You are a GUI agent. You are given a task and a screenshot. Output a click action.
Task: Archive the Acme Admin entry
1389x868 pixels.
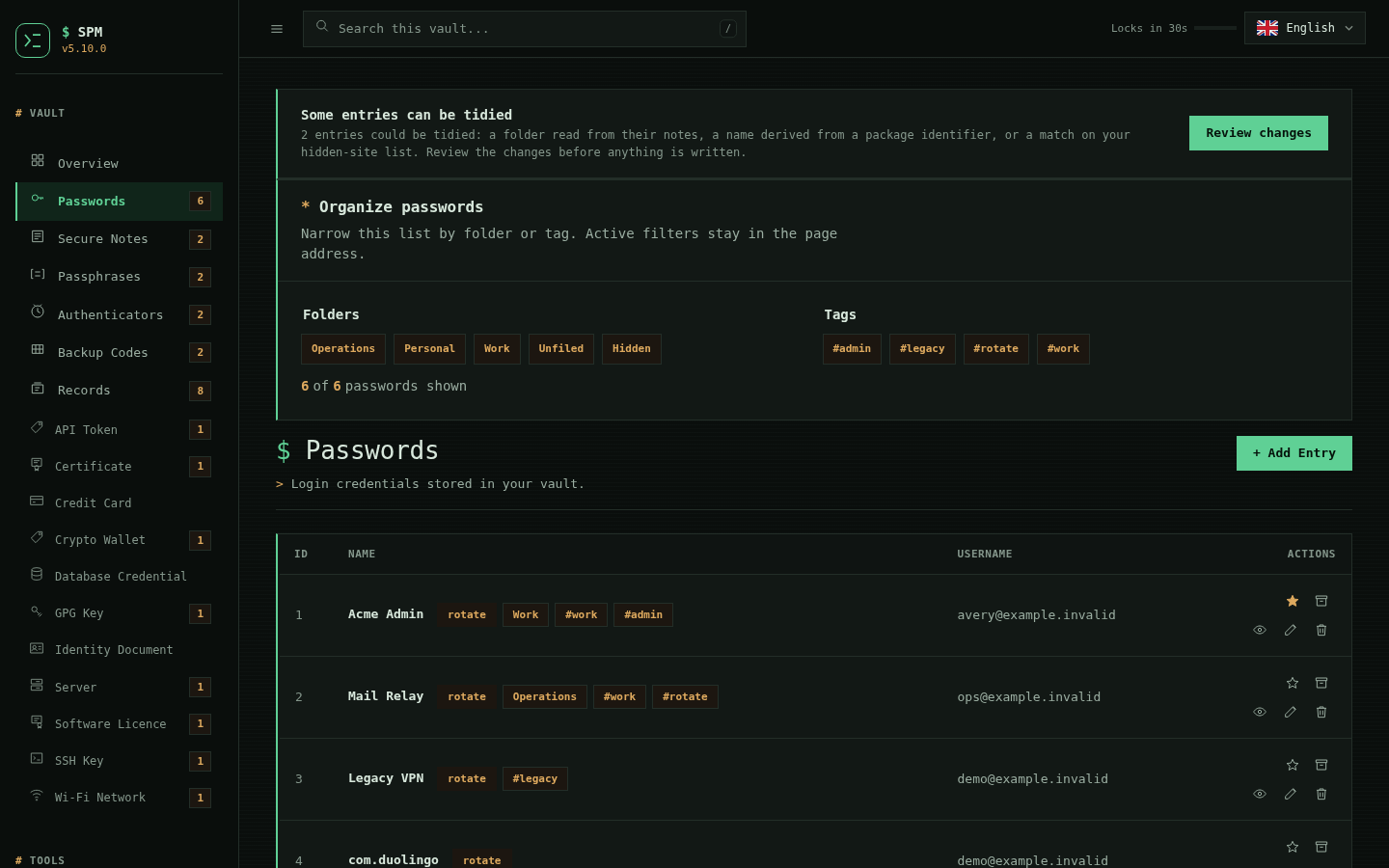(1321, 601)
